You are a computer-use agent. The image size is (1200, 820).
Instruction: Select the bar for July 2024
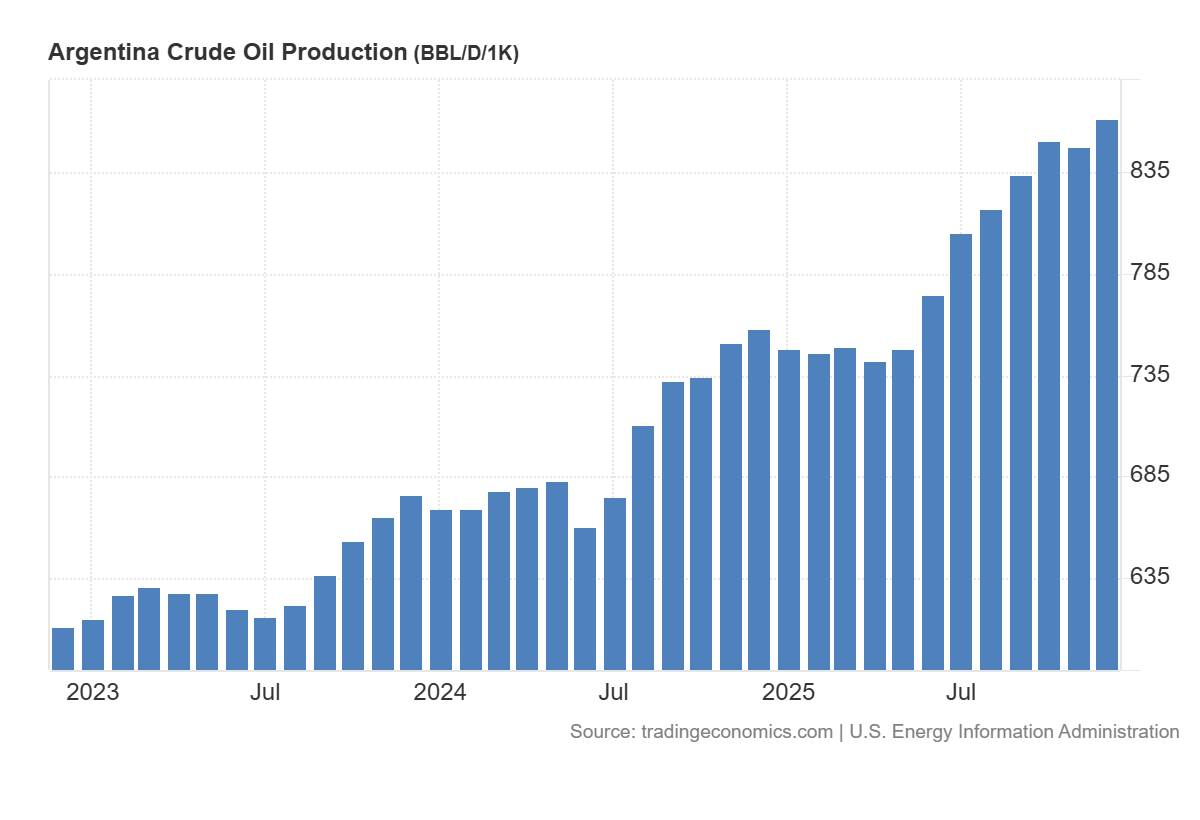615,583
